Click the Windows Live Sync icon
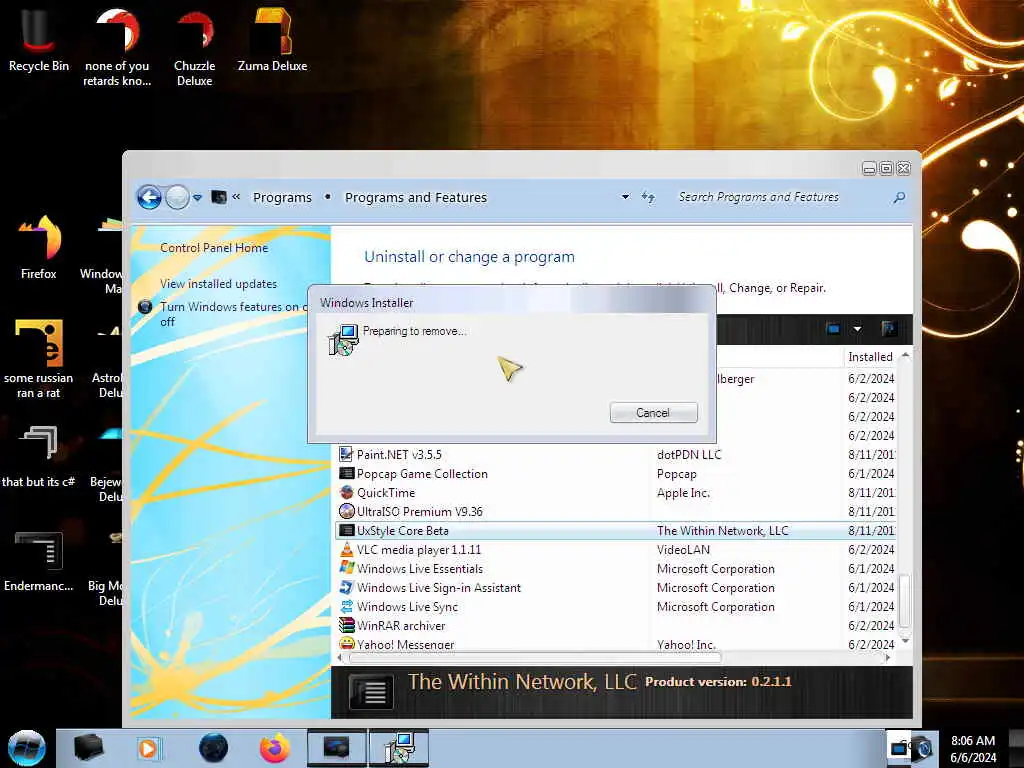1024x768 pixels. coord(346,606)
